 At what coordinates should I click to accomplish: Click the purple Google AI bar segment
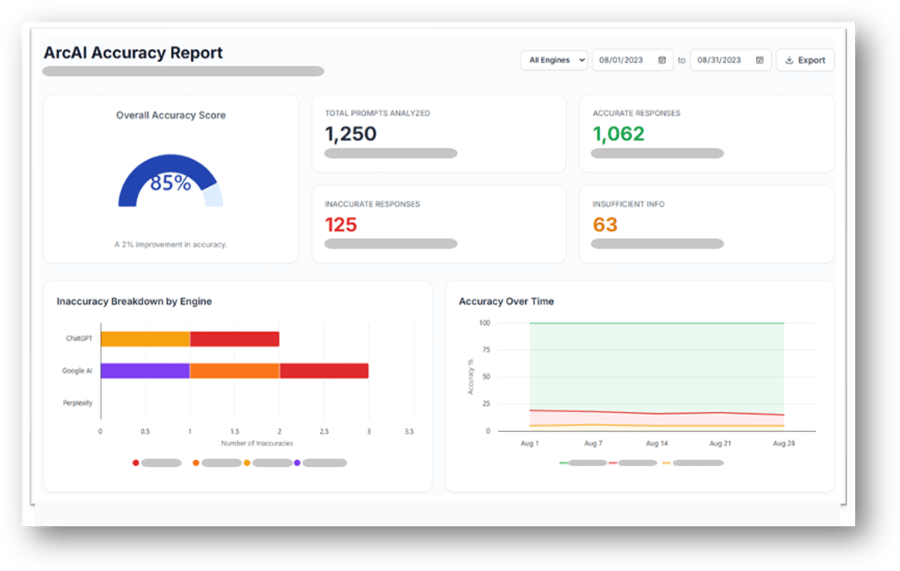pos(145,371)
